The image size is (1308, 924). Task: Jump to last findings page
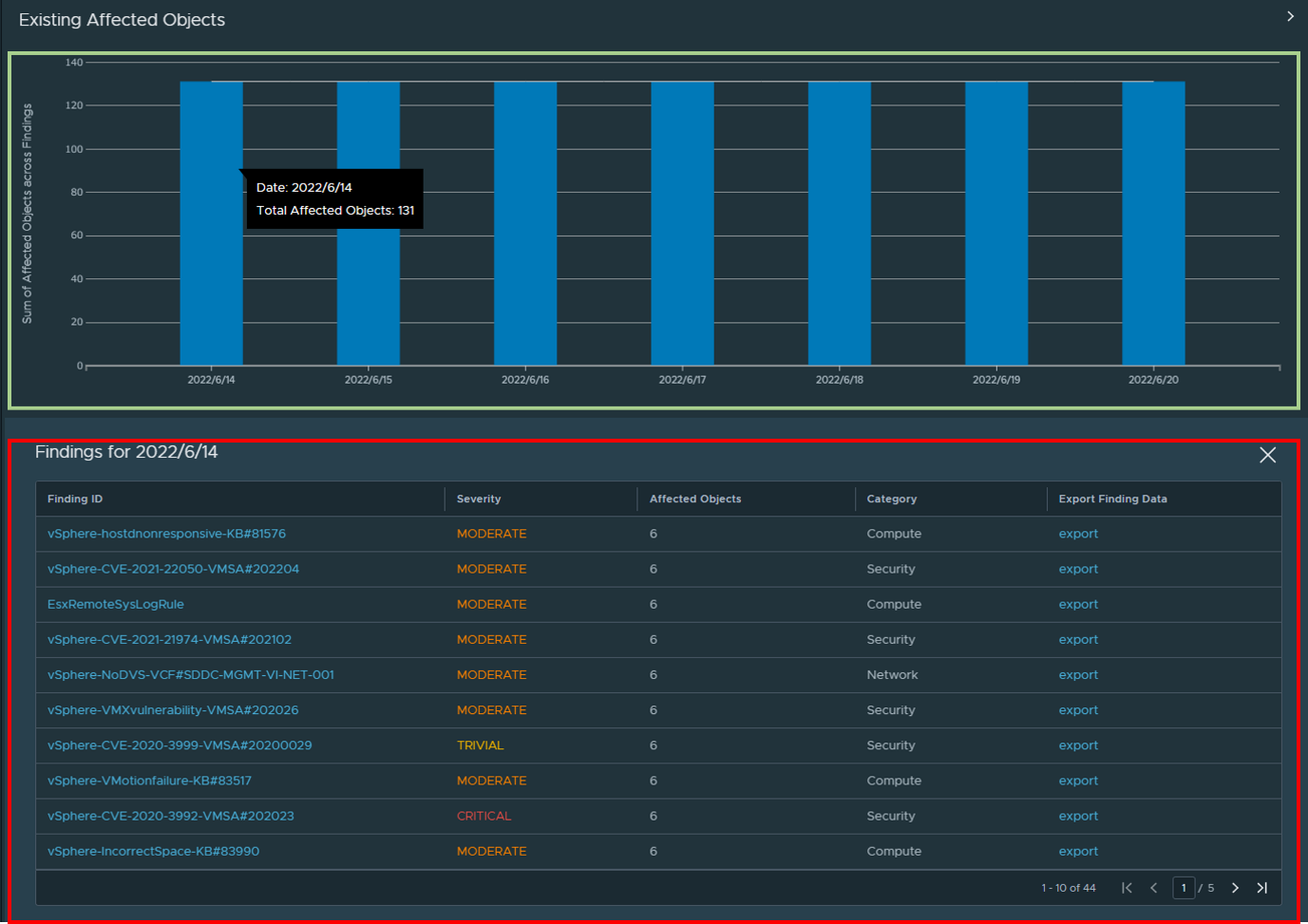click(1262, 888)
